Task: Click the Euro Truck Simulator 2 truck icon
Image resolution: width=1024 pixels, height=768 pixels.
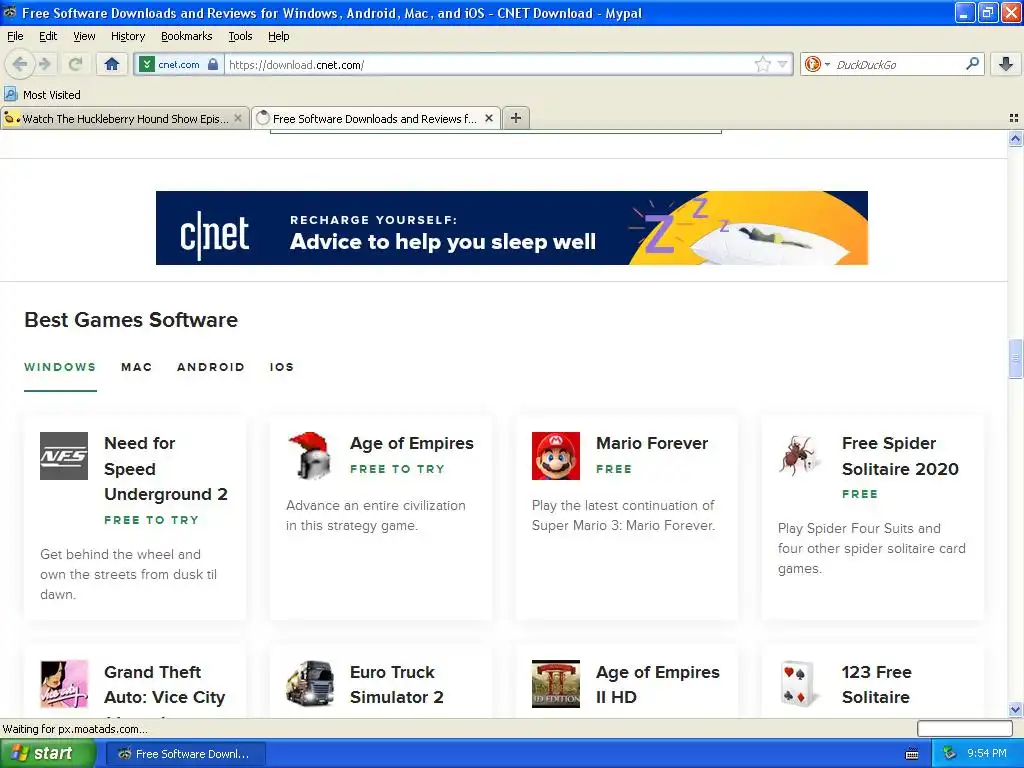Action: pos(310,684)
